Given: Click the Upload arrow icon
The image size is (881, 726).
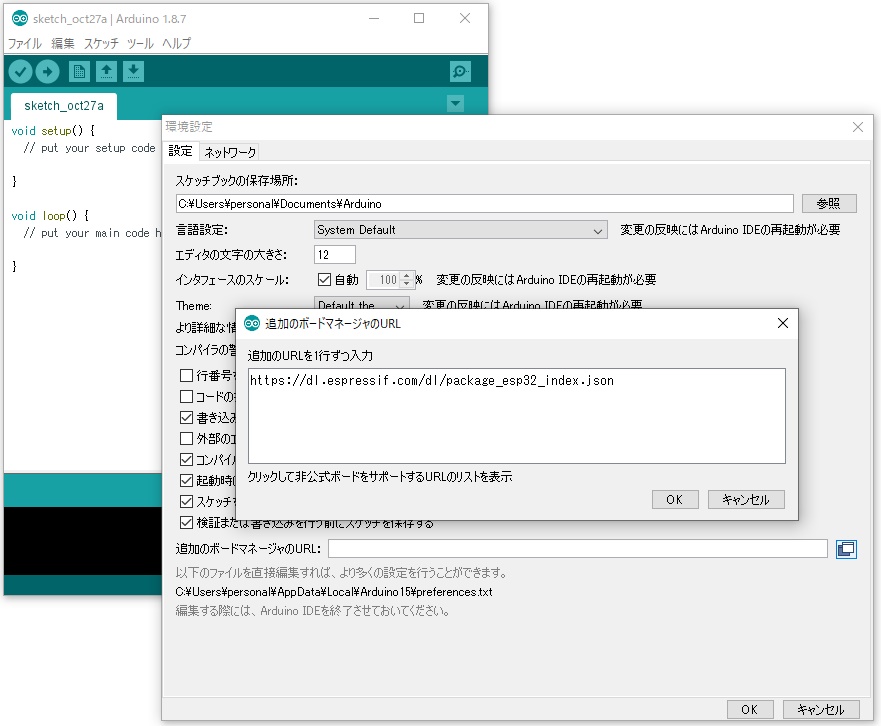Looking at the screenshot, I should click(x=48, y=71).
